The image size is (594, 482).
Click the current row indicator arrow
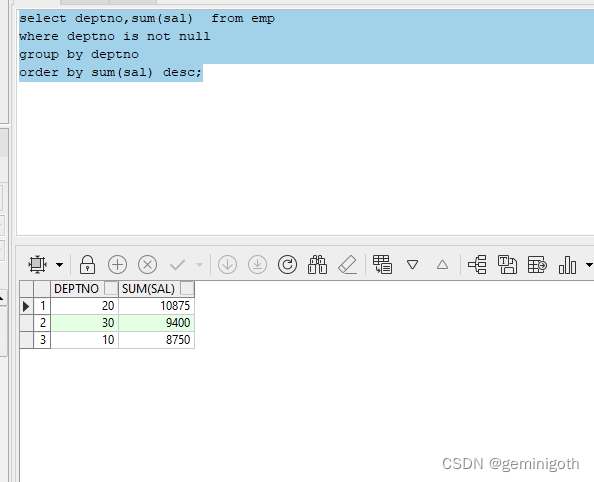[27, 306]
